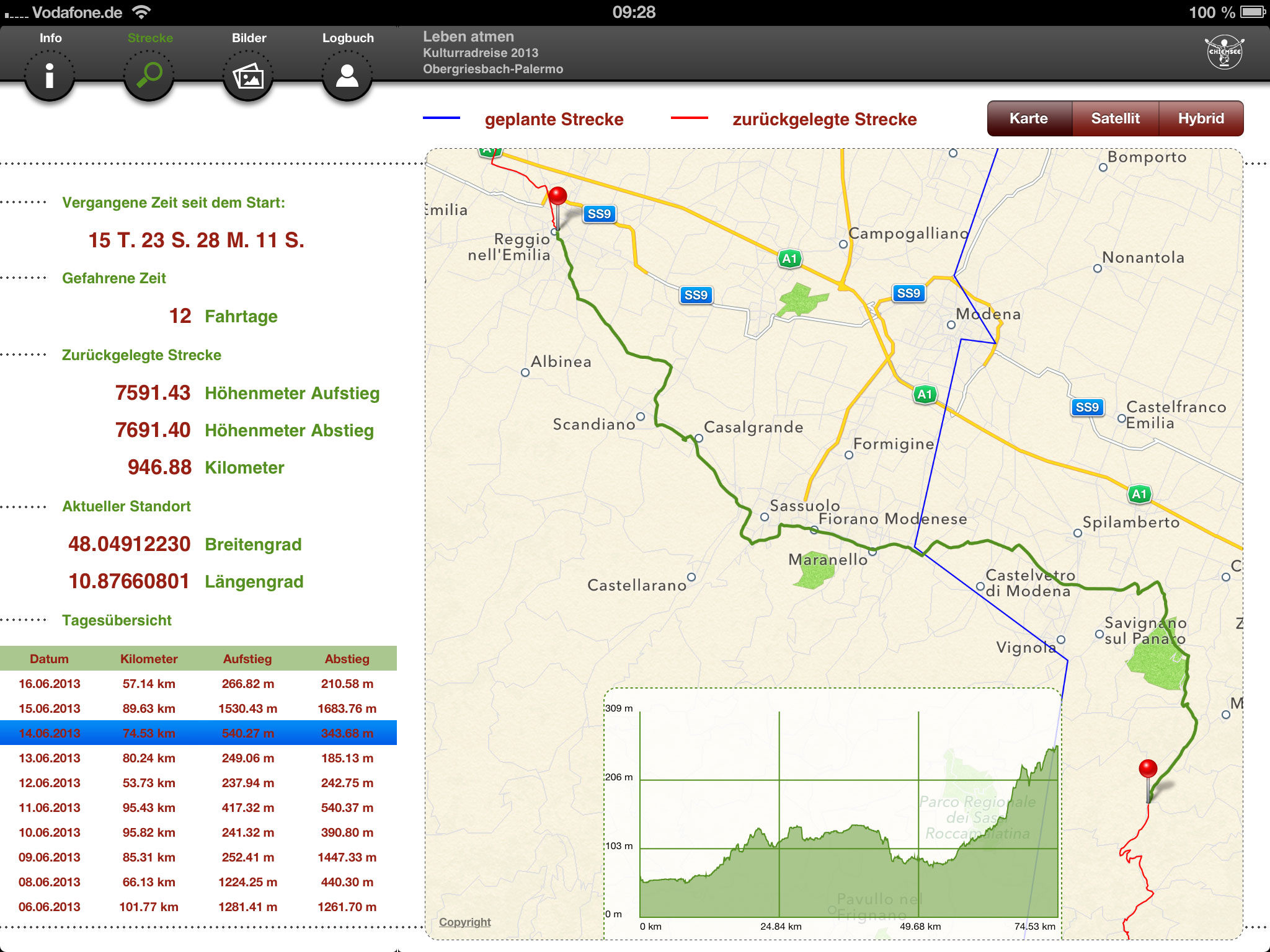Tap the 101.77 km cell
This screenshot has width=1270, height=952.
click(x=149, y=907)
